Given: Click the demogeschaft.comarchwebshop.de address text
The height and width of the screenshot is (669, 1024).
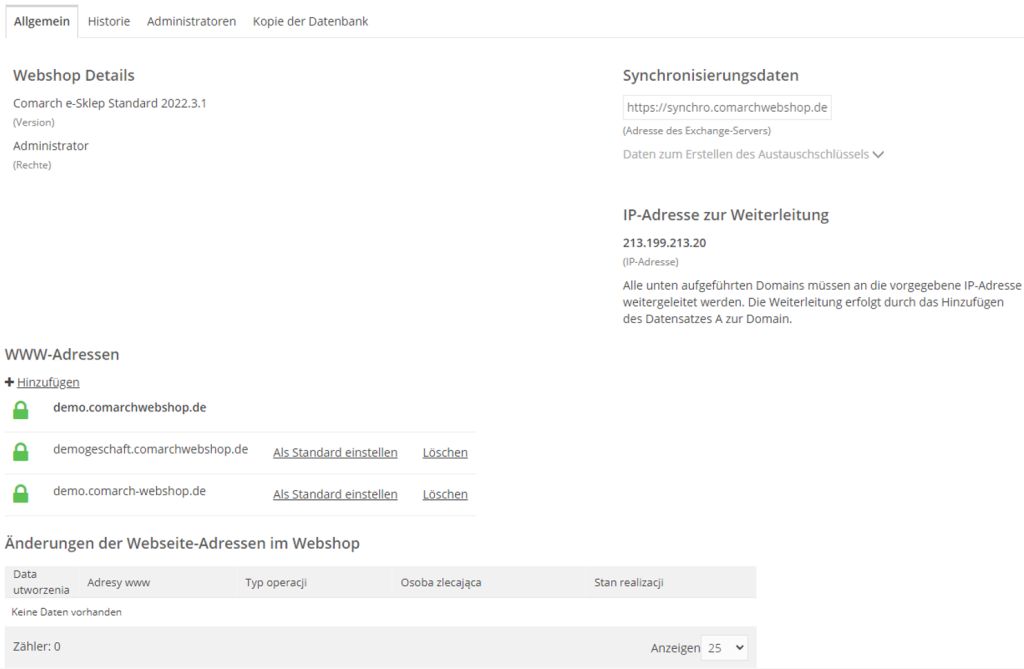Looking at the screenshot, I should coord(151,449).
